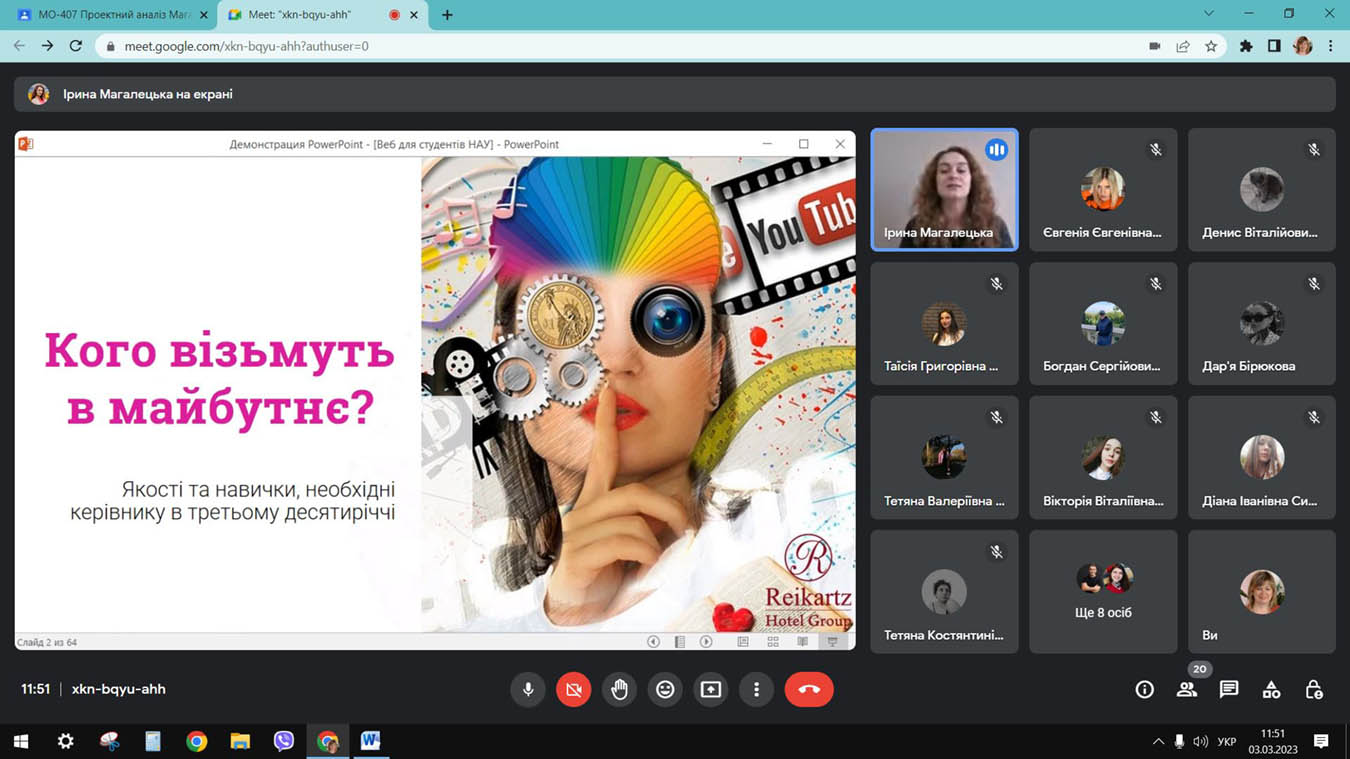Leave the call with red hang-up button
The width and height of the screenshot is (1350, 759).
tap(809, 689)
